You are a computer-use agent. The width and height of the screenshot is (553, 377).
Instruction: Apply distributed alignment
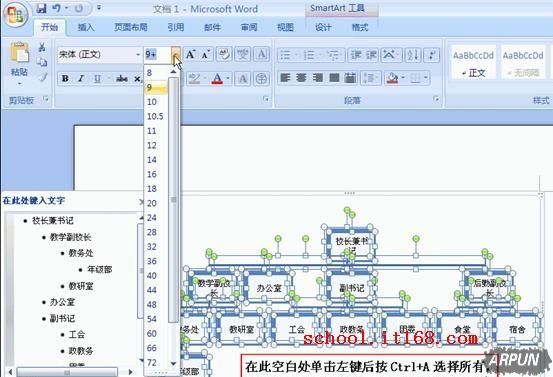point(350,78)
